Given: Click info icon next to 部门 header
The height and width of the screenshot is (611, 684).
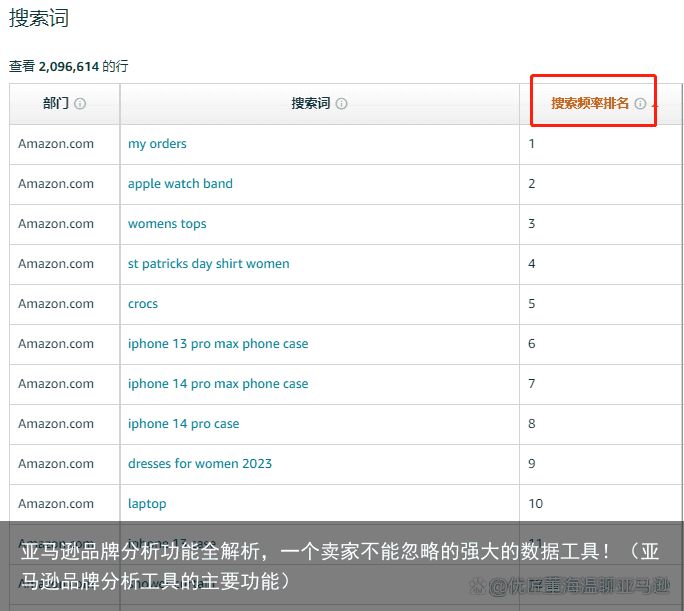Looking at the screenshot, I should tap(80, 104).
